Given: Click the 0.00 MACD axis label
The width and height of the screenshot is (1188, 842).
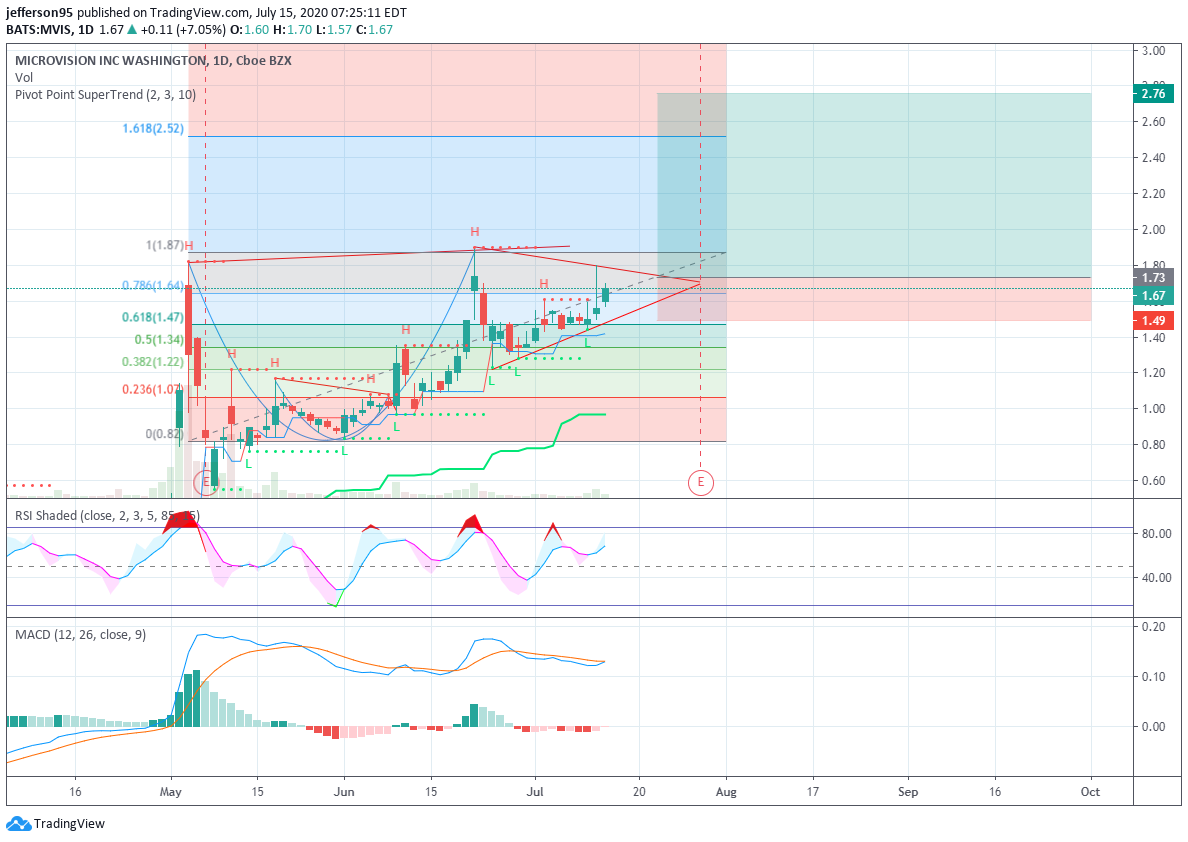Looking at the screenshot, I should click(x=1153, y=727).
